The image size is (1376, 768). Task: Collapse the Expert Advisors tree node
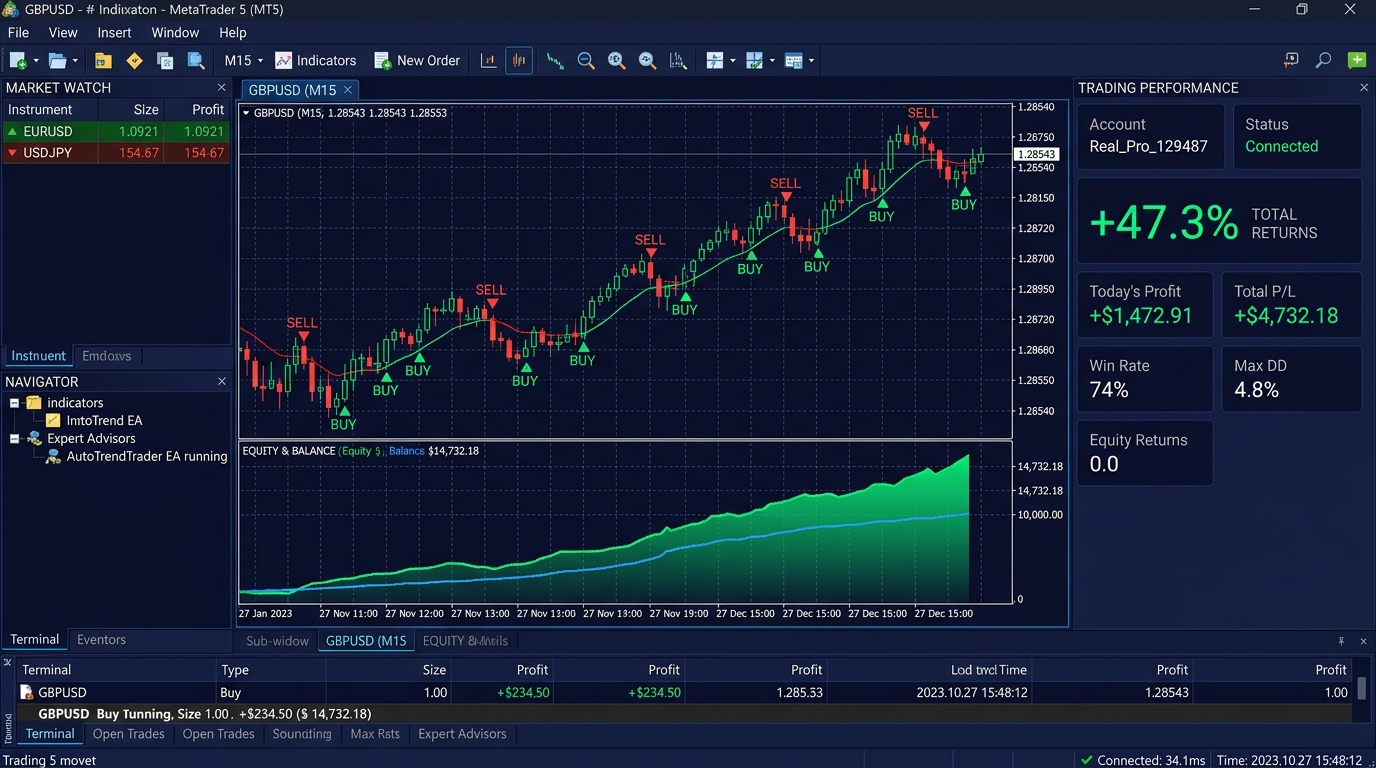(14, 438)
